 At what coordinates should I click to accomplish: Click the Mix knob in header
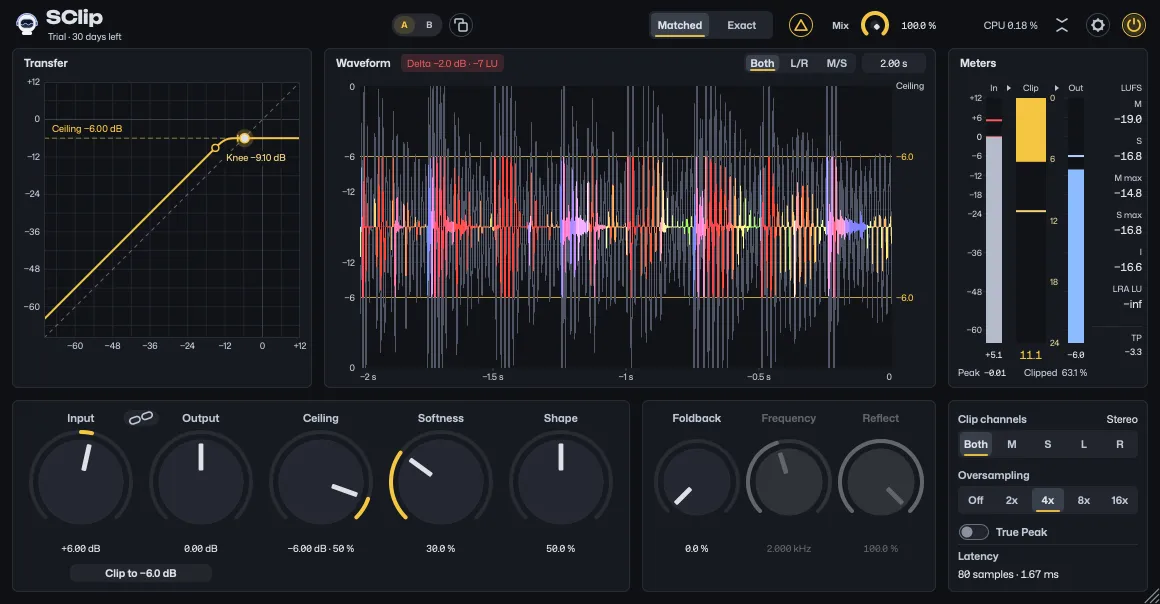(875, 25)
